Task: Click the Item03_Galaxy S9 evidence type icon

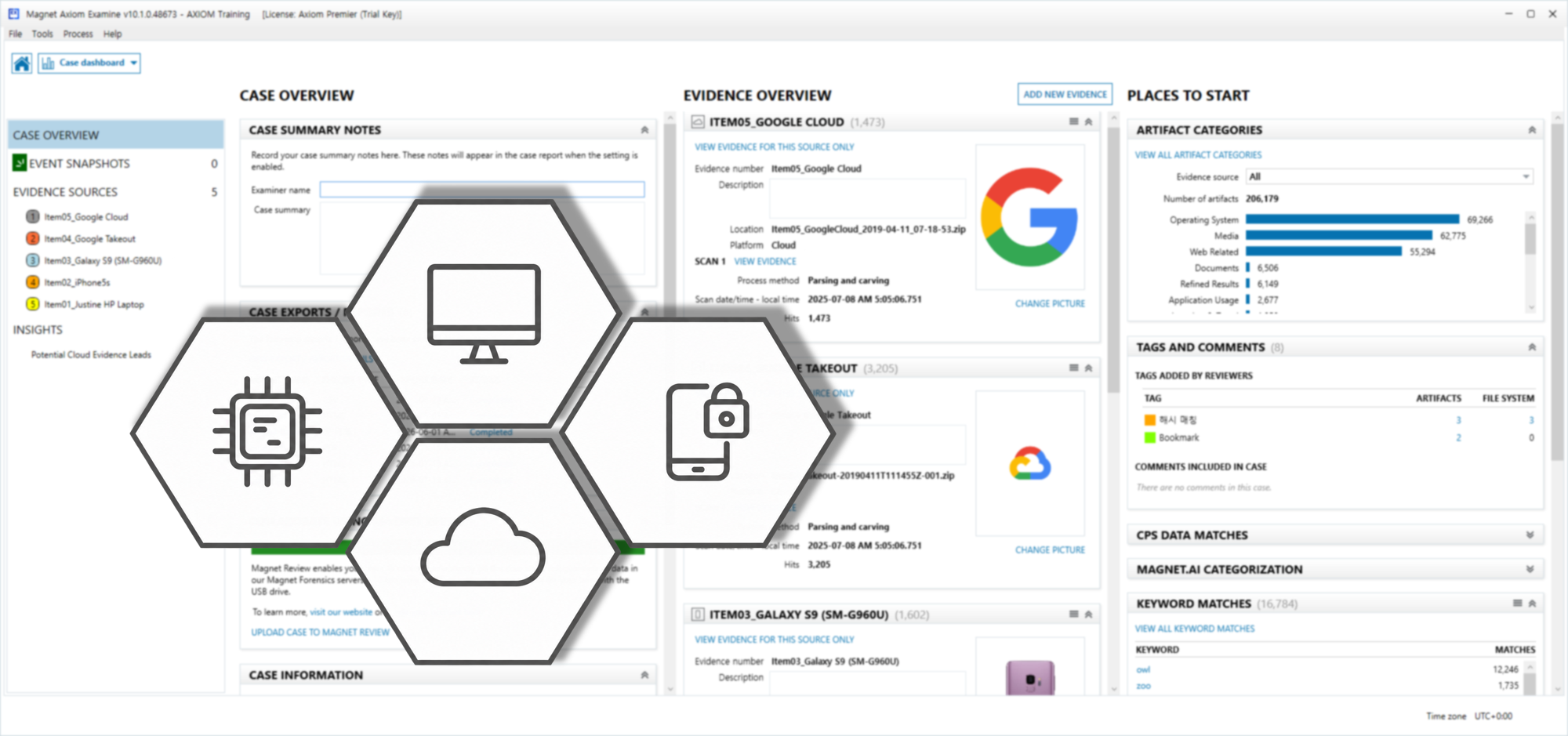Action: tap(698, 615)
